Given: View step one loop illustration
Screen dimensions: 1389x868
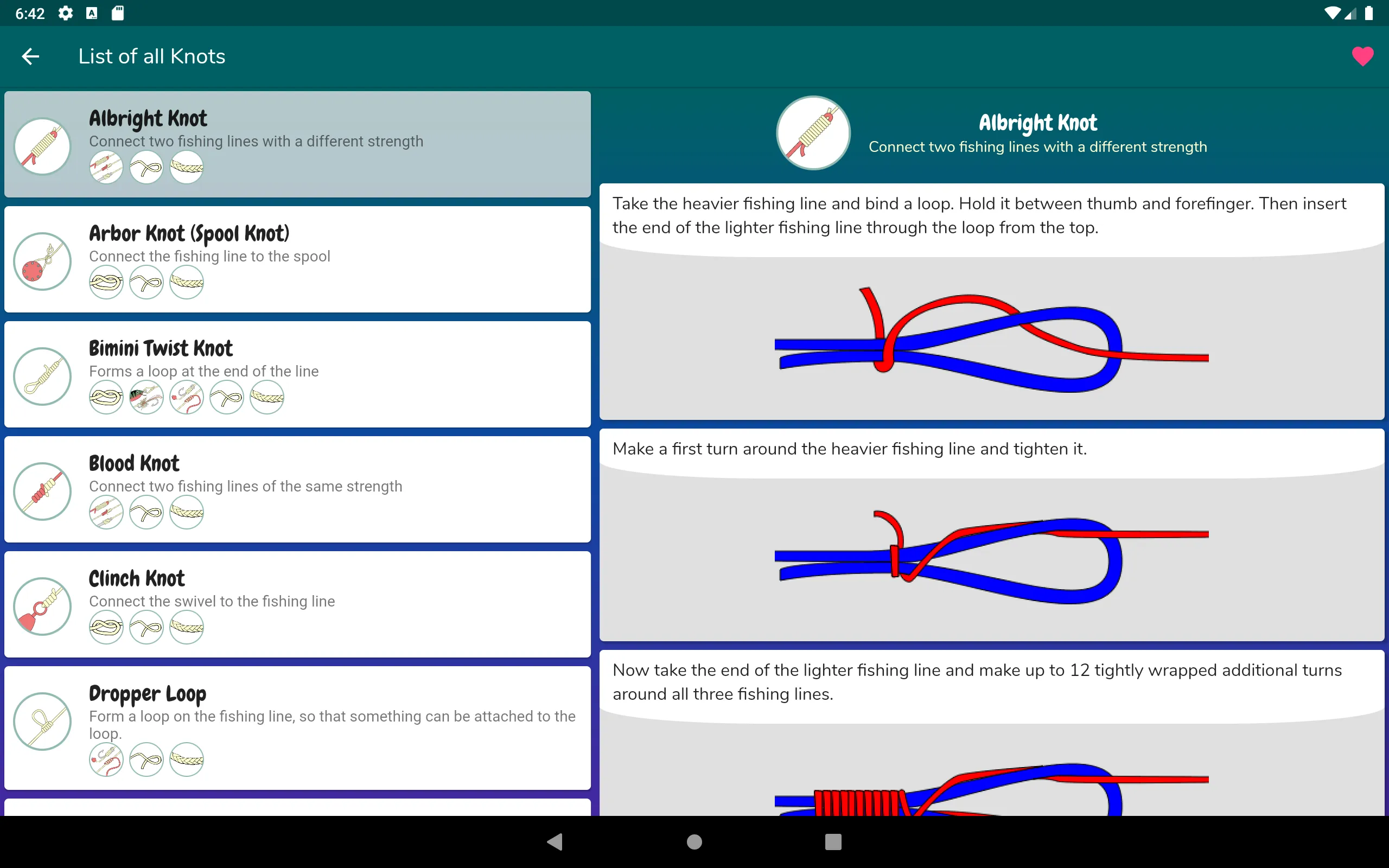Looking at the screenshot, I should [992, 339].
